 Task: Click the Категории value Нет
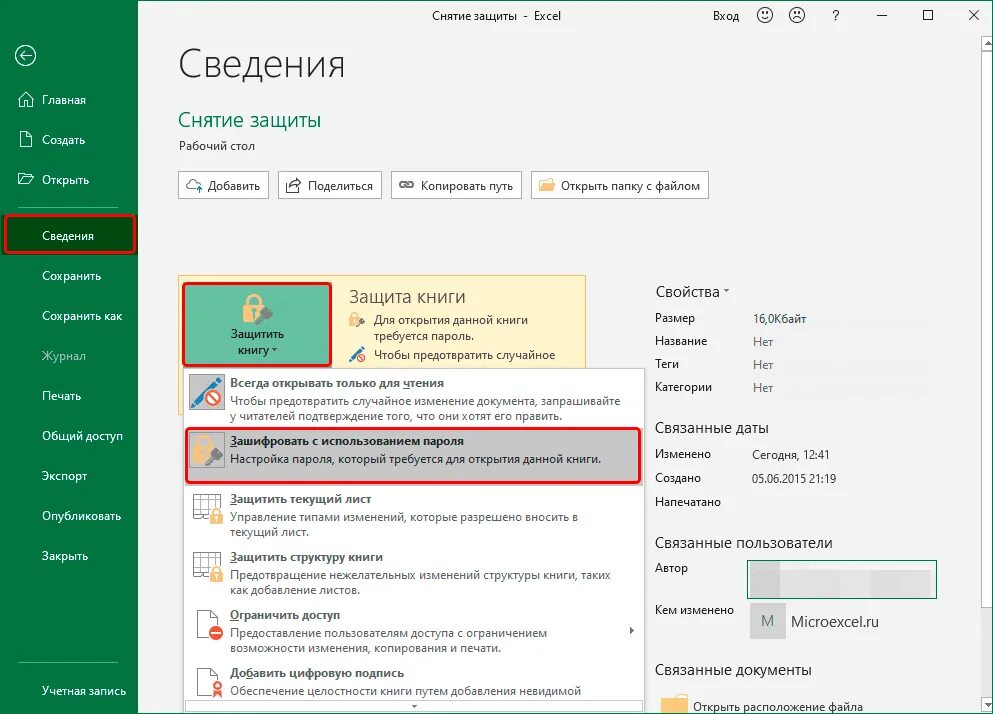coord(762,387)
